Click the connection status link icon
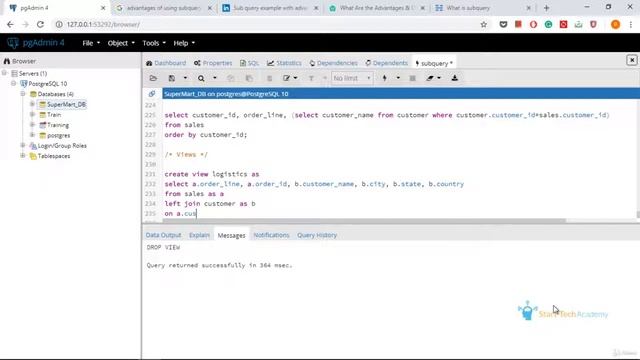 click(152, 94)
